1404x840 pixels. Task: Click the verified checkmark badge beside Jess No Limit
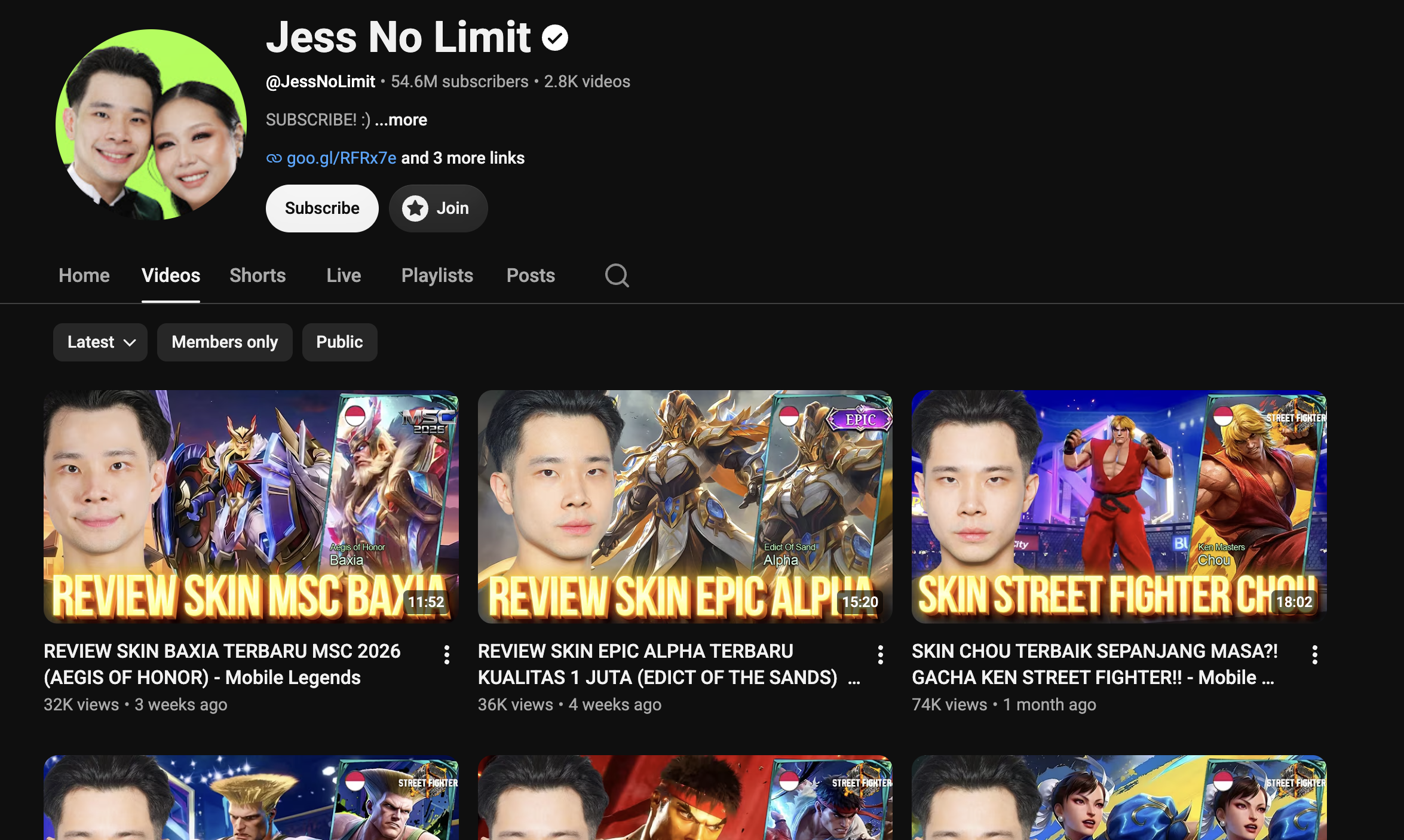pyautogui.click(x=555, y=38)
